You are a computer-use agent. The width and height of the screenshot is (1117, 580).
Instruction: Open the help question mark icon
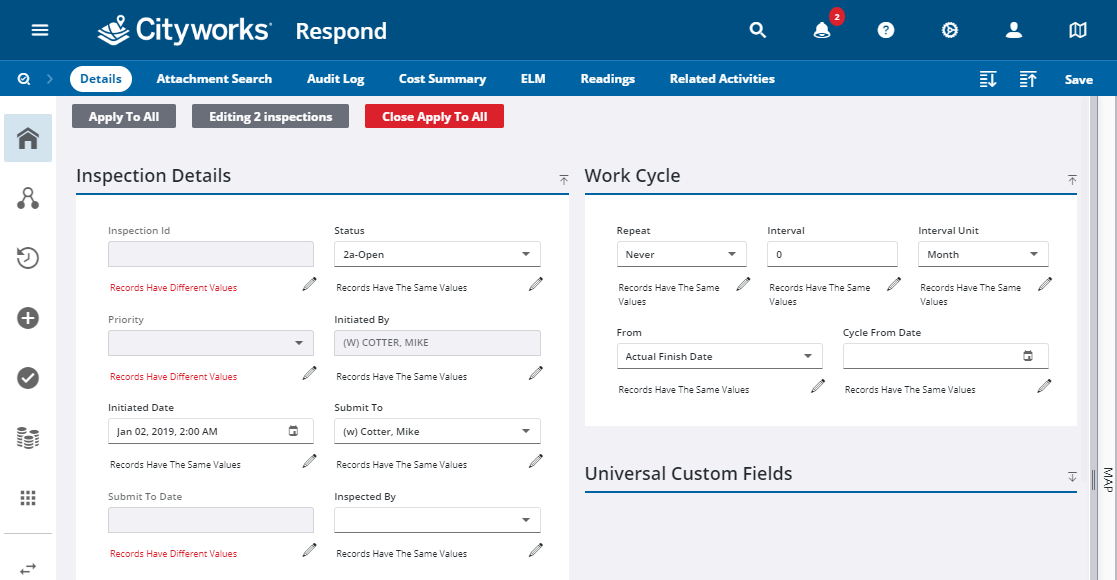tap(886, 30)
